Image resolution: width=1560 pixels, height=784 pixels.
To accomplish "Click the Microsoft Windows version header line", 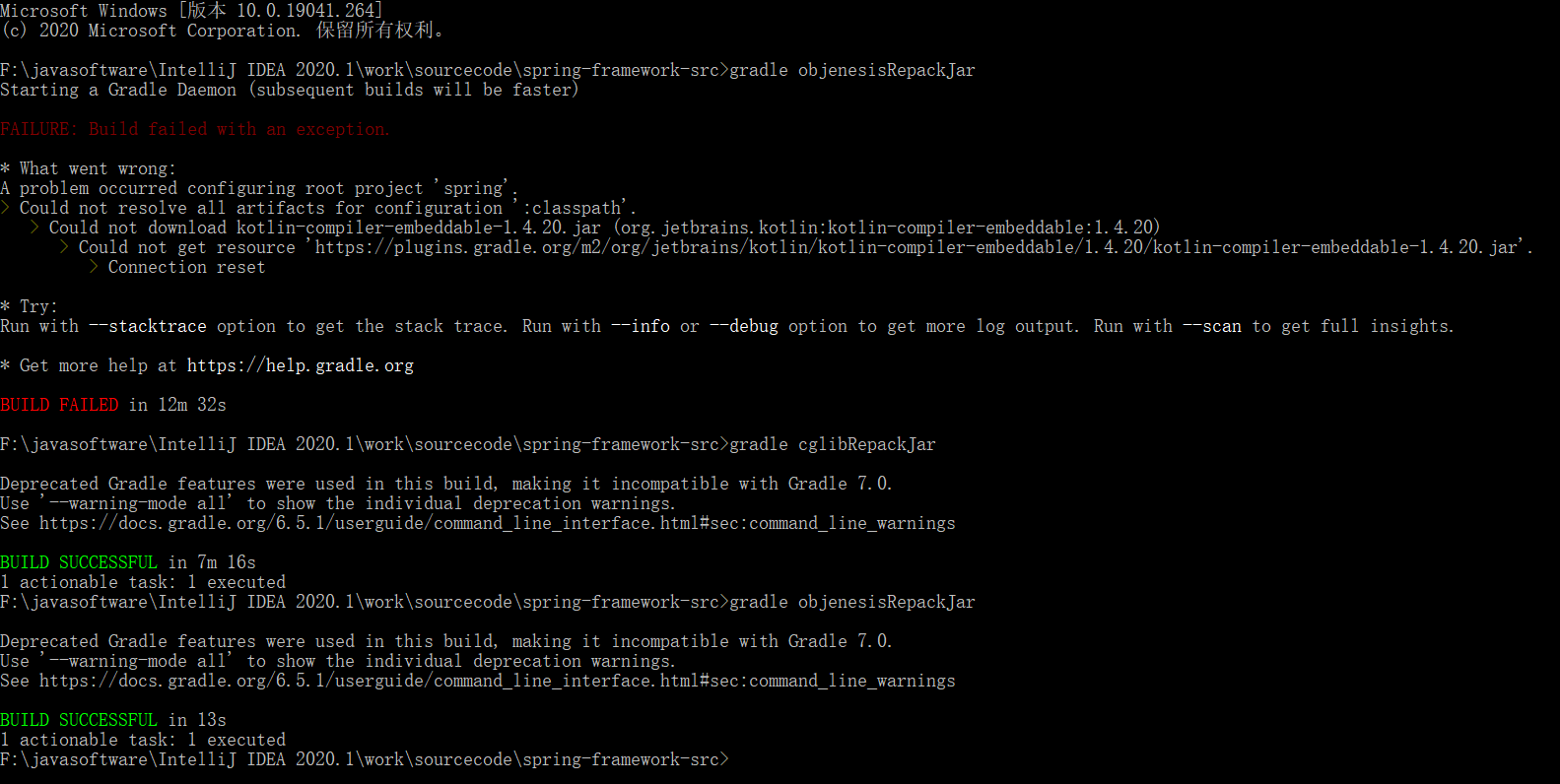I will click(x=191, y=11).
